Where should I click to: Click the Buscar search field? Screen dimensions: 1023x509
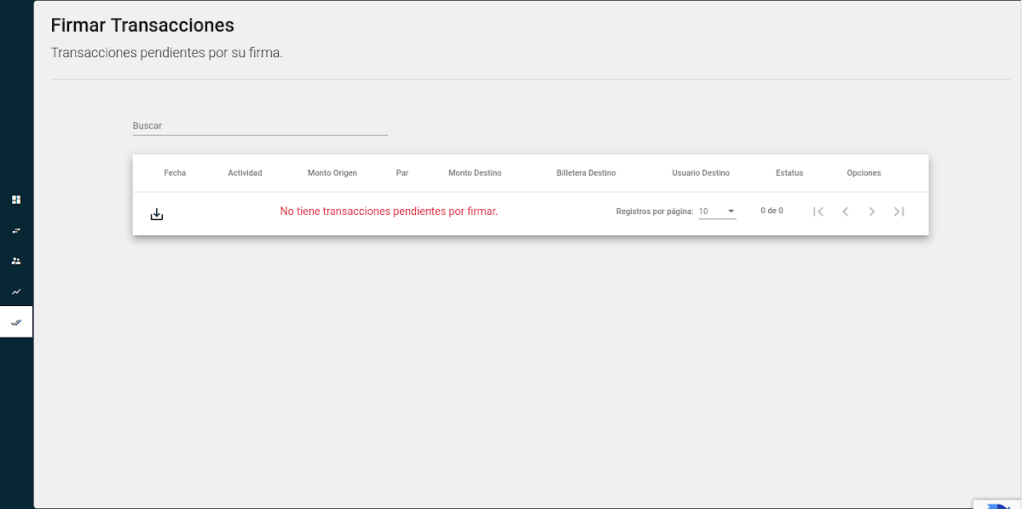click(260, 126)
